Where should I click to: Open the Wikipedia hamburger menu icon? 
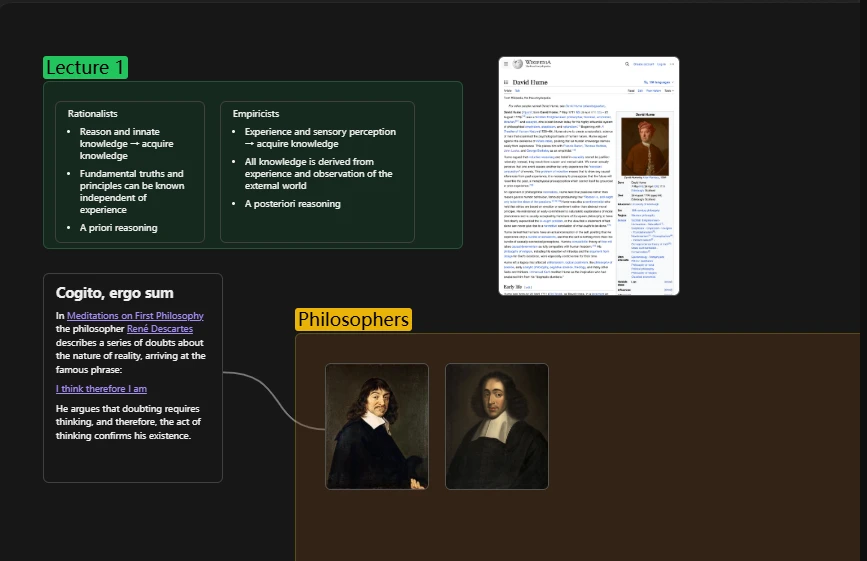pos(506,64)
